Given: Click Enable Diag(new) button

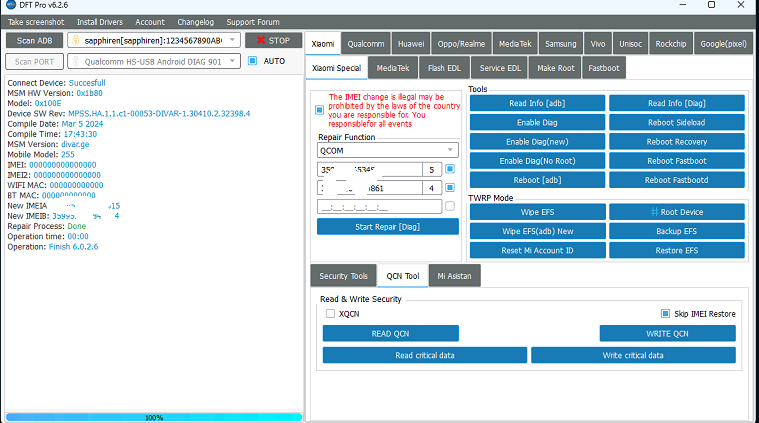Looking at the screenshot, I should [537, 142].
